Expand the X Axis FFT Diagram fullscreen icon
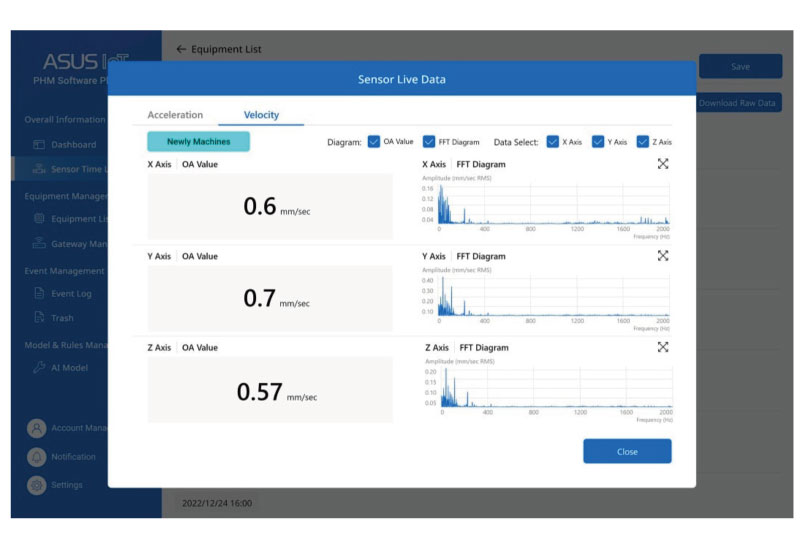Screen dimensions: 800x550 (x=662, y=164)
